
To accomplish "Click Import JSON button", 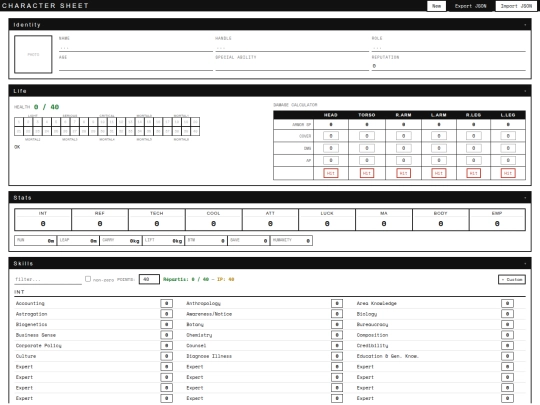I will coord(516,6).
